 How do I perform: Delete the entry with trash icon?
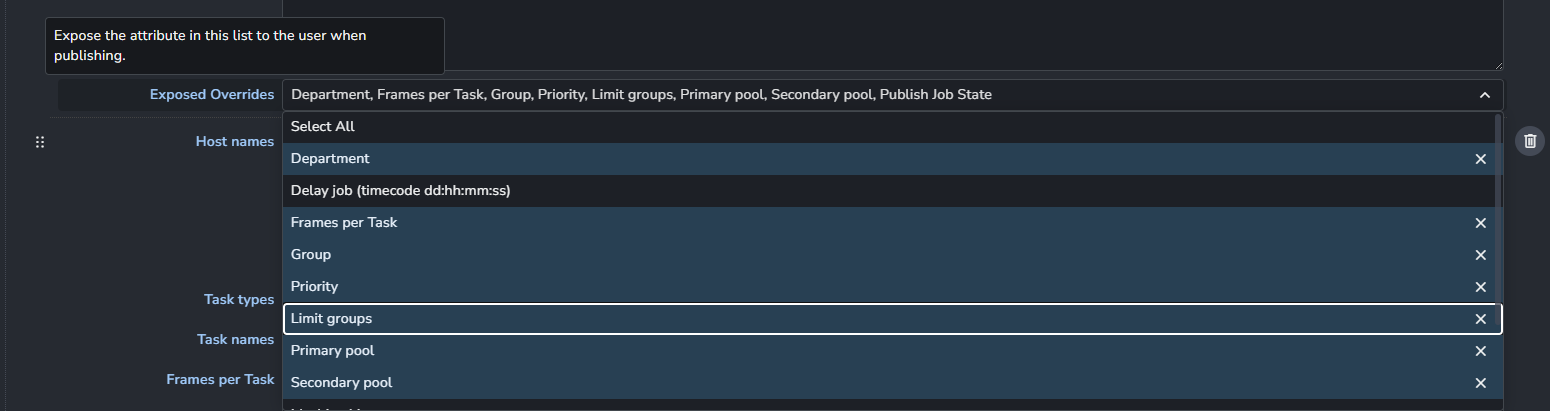click(1530, 141)
